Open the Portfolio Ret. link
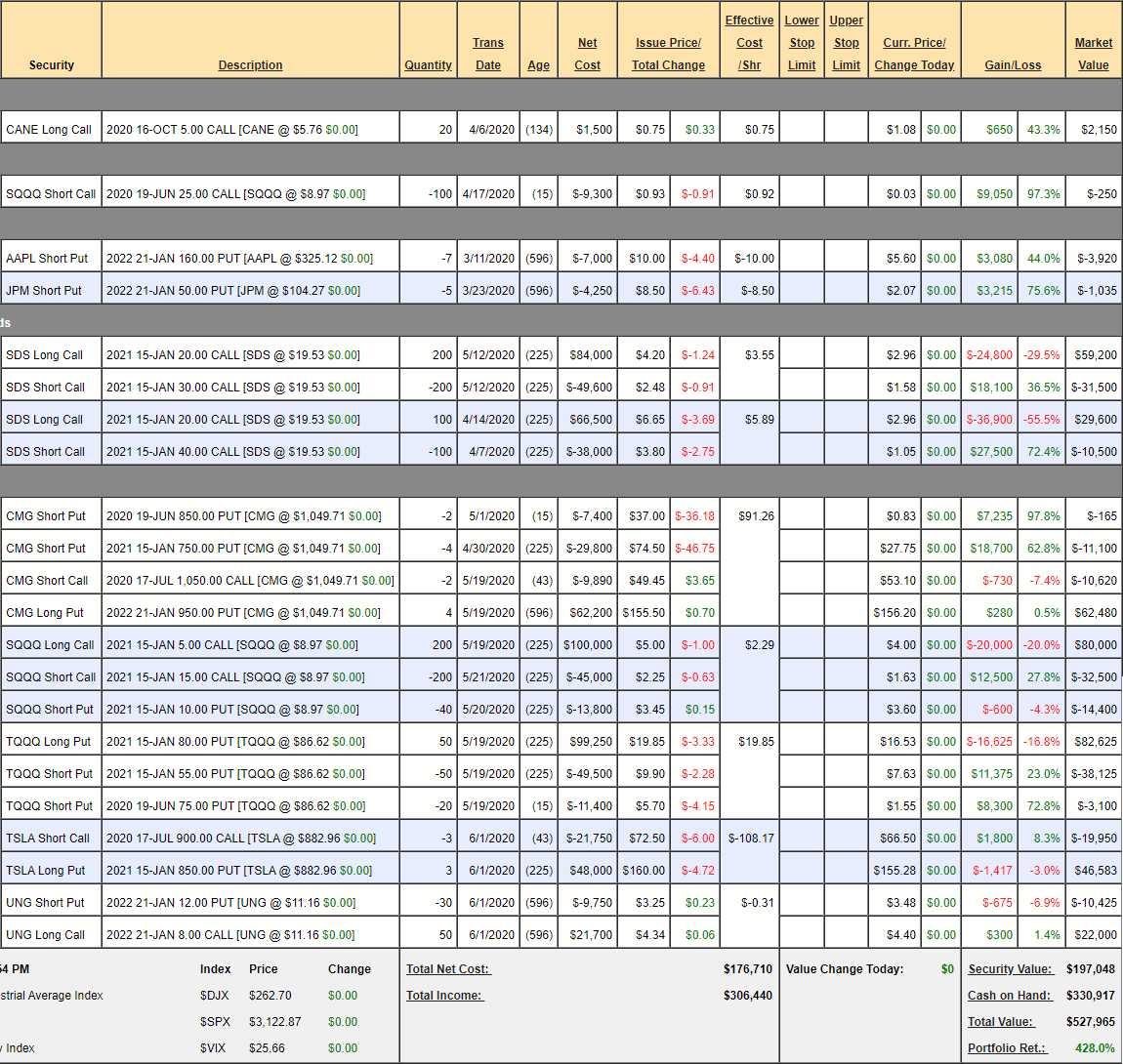This screenshot has width=1123, height=1064. (1007, 1048)
